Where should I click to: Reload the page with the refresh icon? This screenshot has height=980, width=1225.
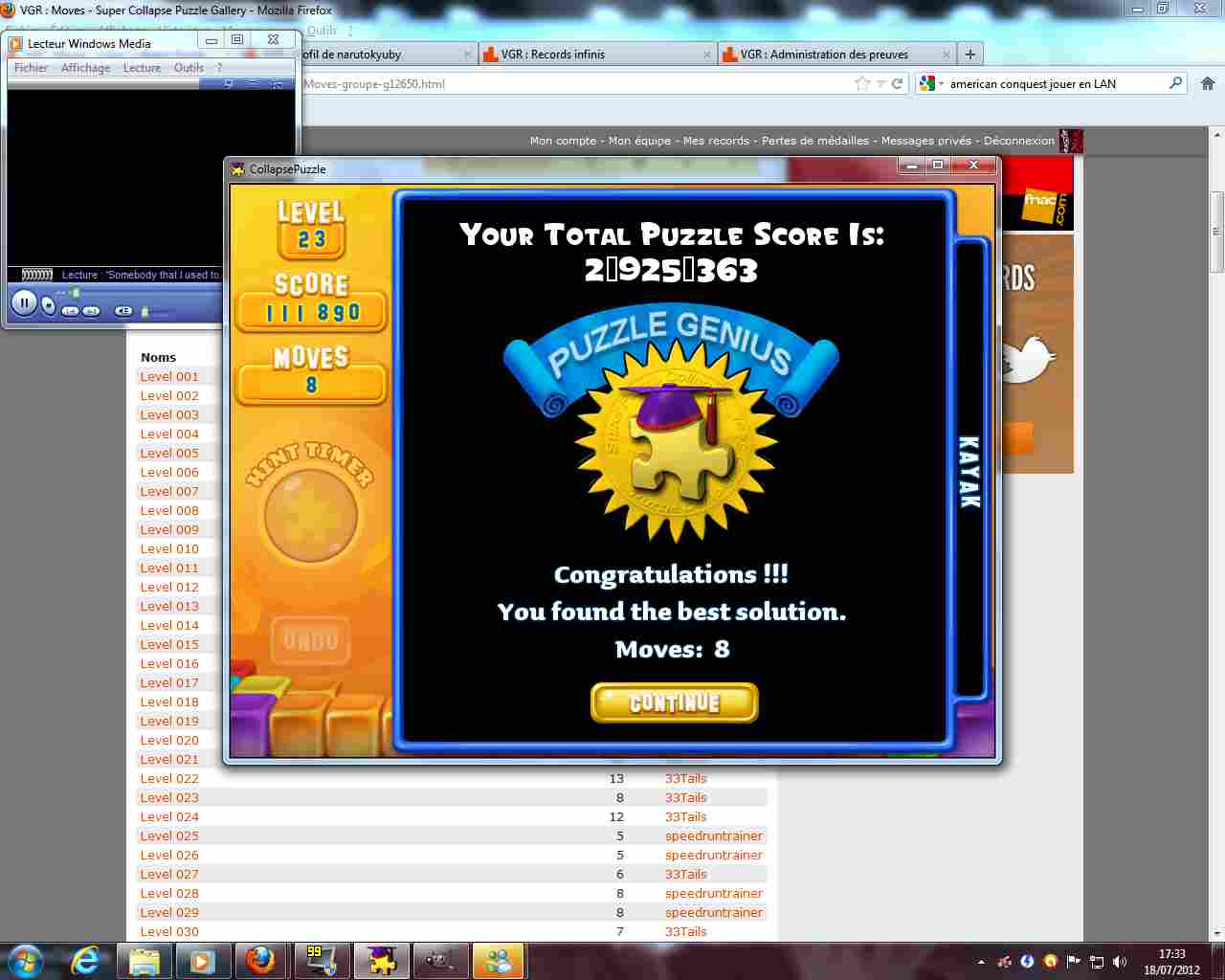click(898, 84)
